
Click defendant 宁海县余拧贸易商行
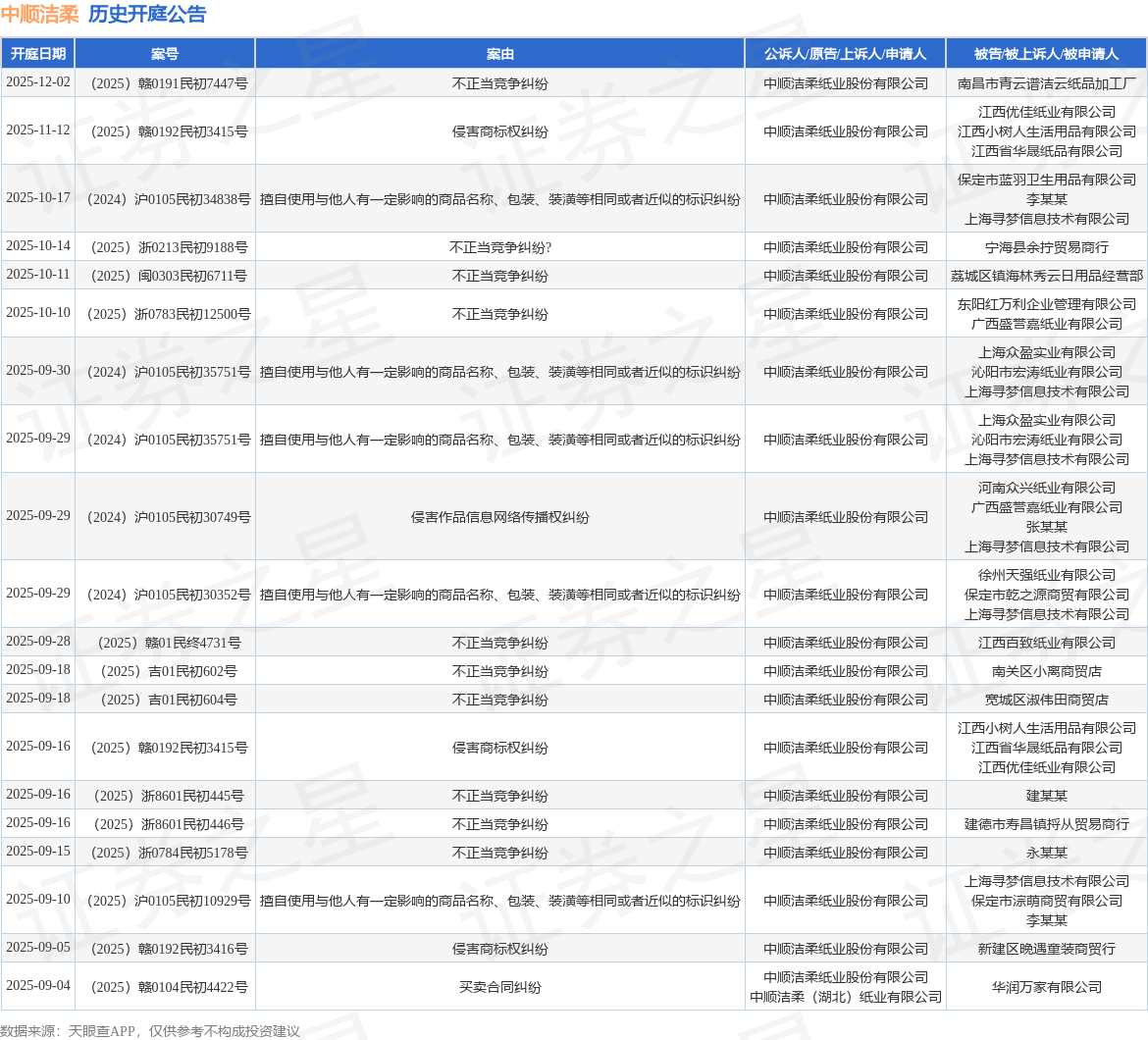point(1046,248)
